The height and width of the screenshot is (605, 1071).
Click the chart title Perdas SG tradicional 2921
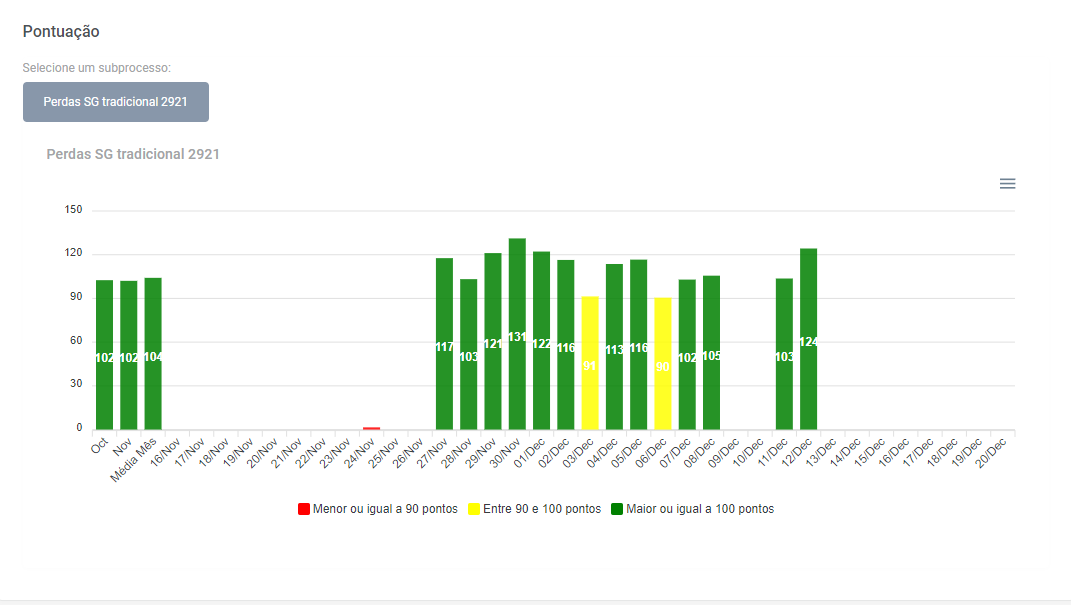click(133, 154)
